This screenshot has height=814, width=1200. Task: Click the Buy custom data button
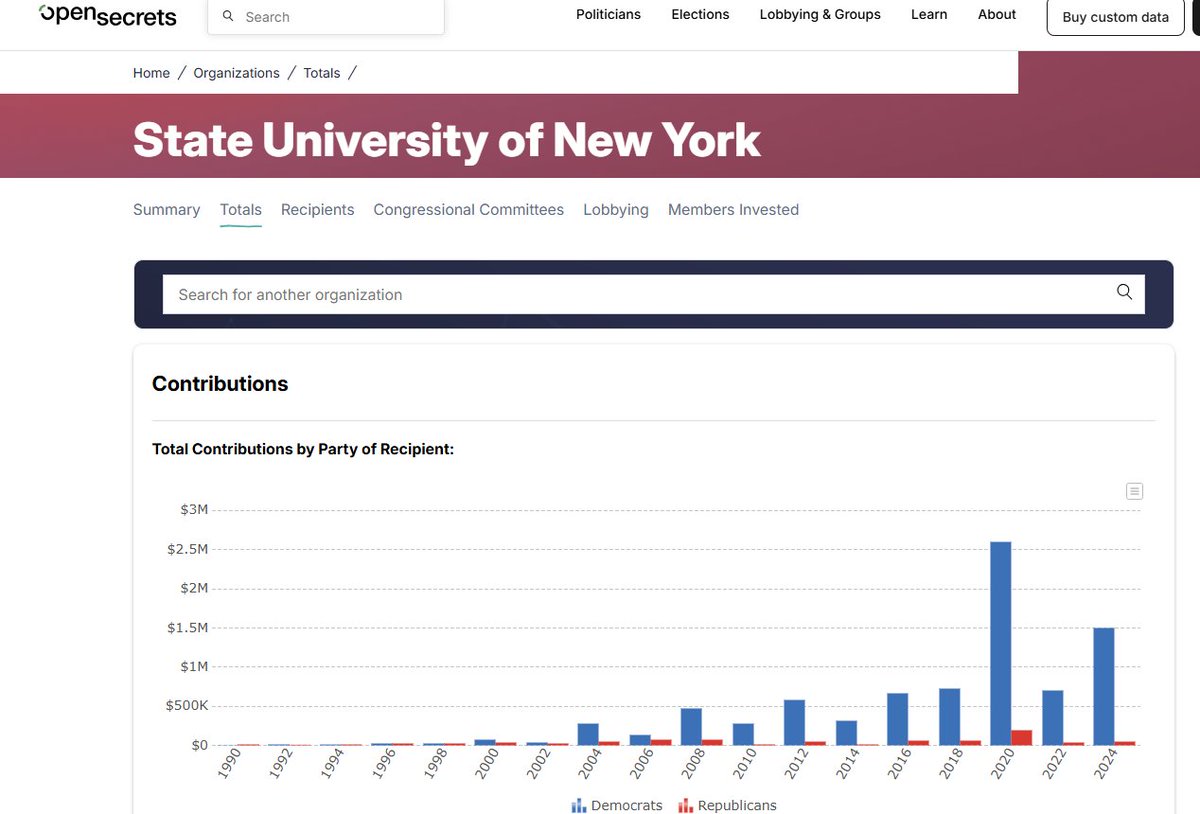click(x=1115, y=17)
